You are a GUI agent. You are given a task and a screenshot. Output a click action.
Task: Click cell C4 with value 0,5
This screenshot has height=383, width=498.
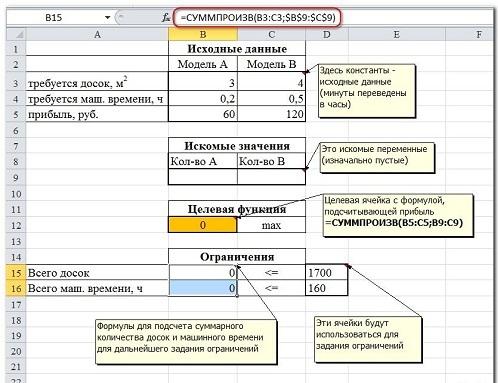click(x=271, y=99)
